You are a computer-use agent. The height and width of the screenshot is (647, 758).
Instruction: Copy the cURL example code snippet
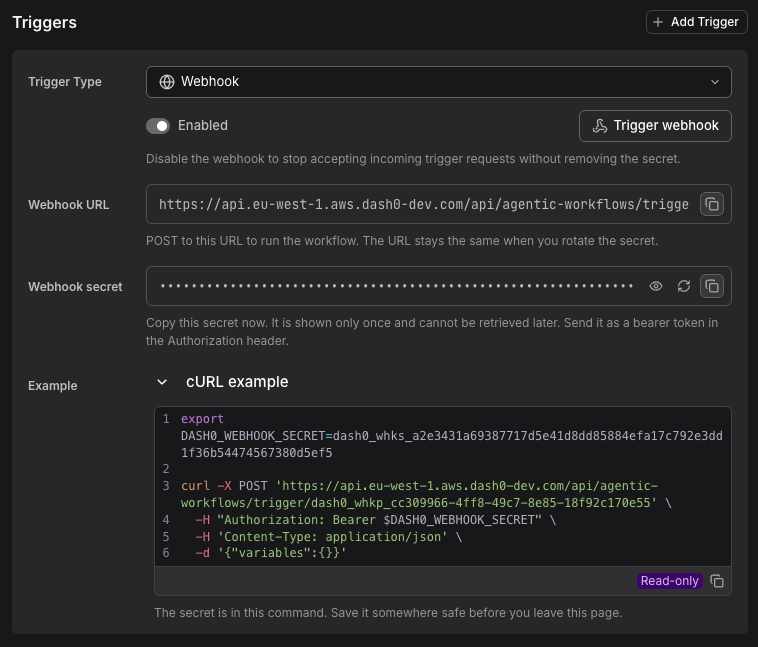[716, 581]
